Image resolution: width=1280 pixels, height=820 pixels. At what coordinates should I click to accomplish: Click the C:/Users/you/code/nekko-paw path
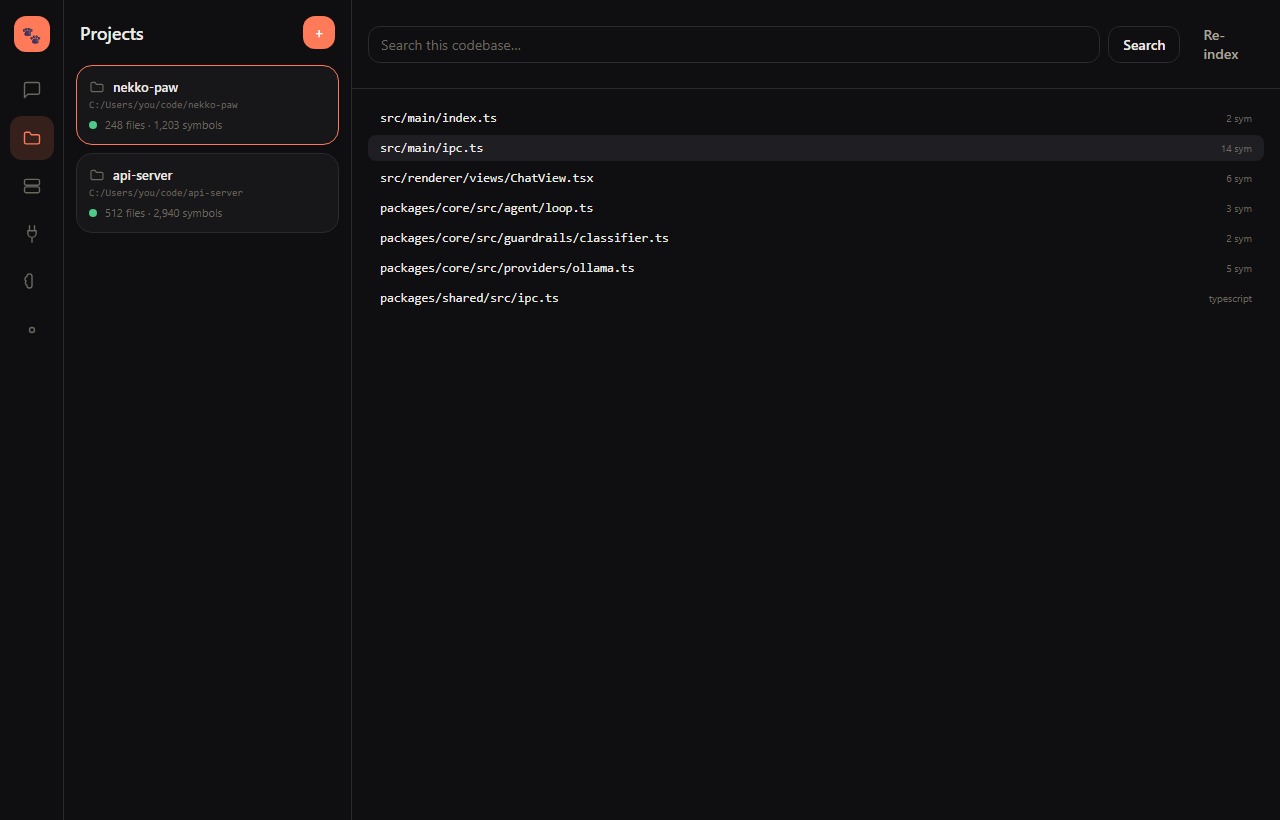pyautogui.click(x=163, y=105)
